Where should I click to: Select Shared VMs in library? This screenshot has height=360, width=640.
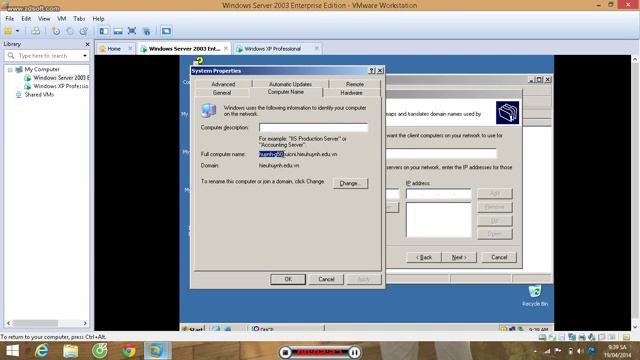(35, 95)
